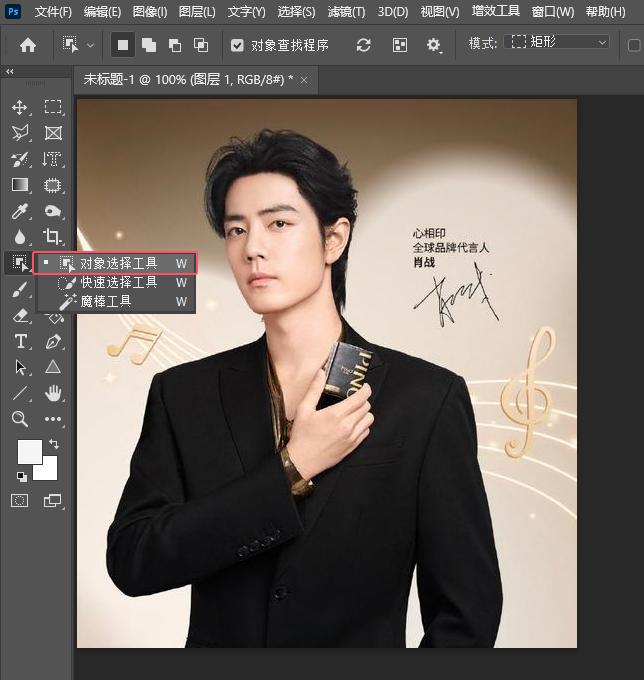Change the screen mode button
The height and width of the screenshot is (680, 644).
click(x=52, y=500)
